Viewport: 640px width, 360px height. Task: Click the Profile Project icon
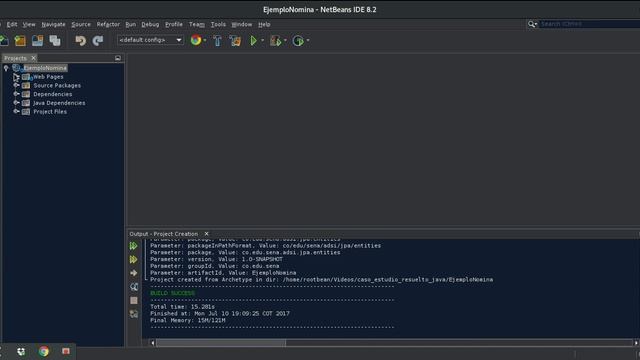point(298,40)
